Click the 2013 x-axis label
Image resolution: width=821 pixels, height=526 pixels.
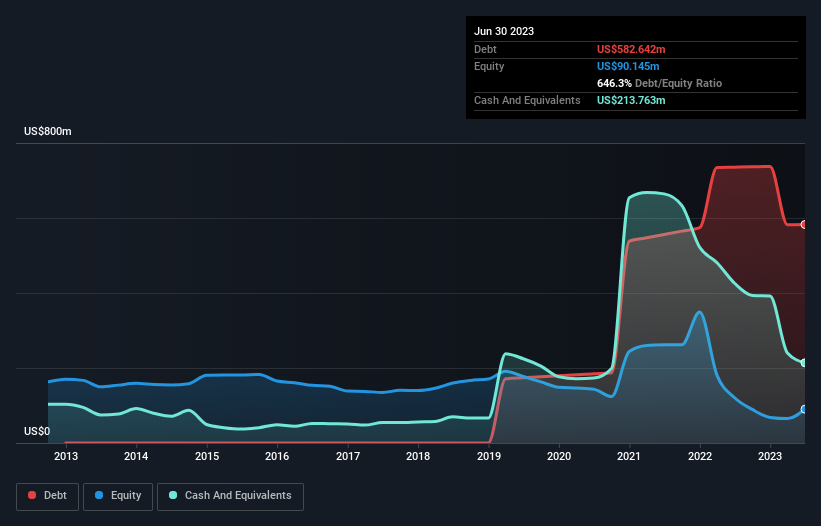click(x=66, y=456)
